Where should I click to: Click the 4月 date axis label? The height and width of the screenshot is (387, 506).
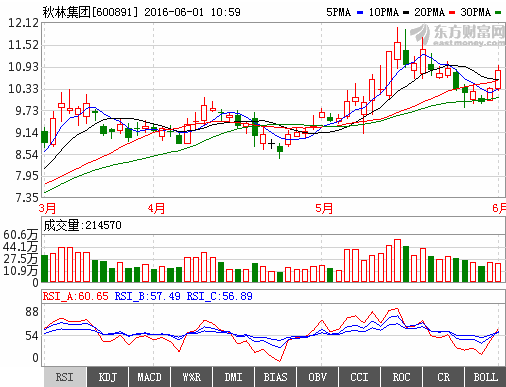(156, 209)
